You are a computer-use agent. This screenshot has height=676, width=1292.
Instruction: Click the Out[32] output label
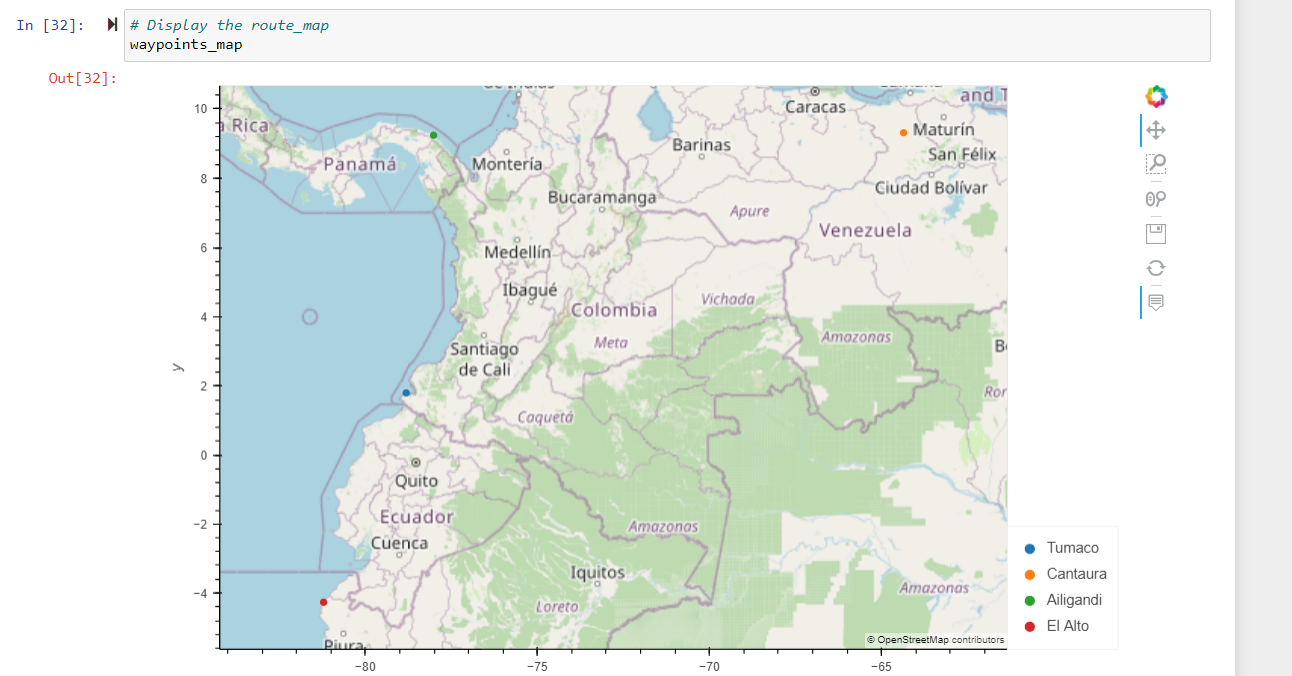(83, 78)
